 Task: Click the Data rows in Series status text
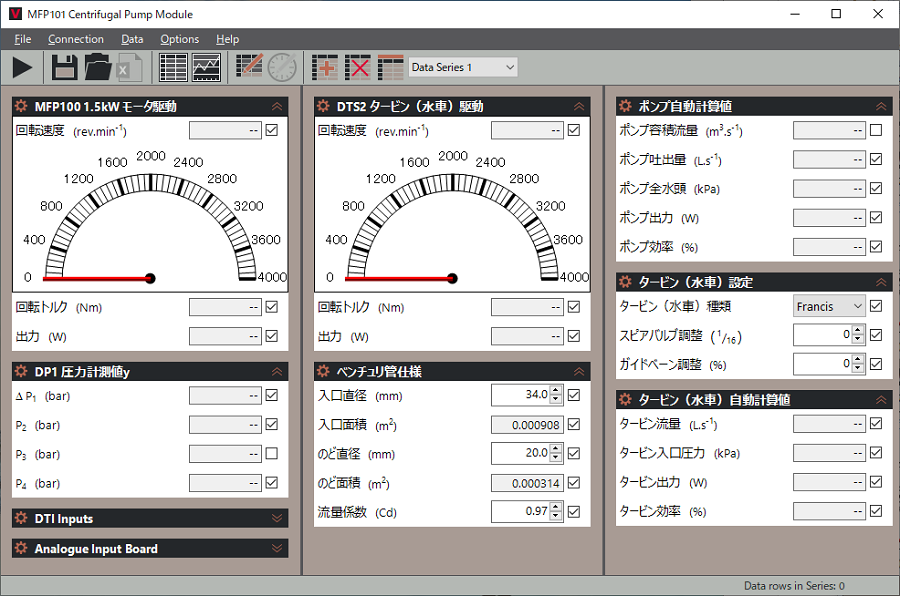794,586
